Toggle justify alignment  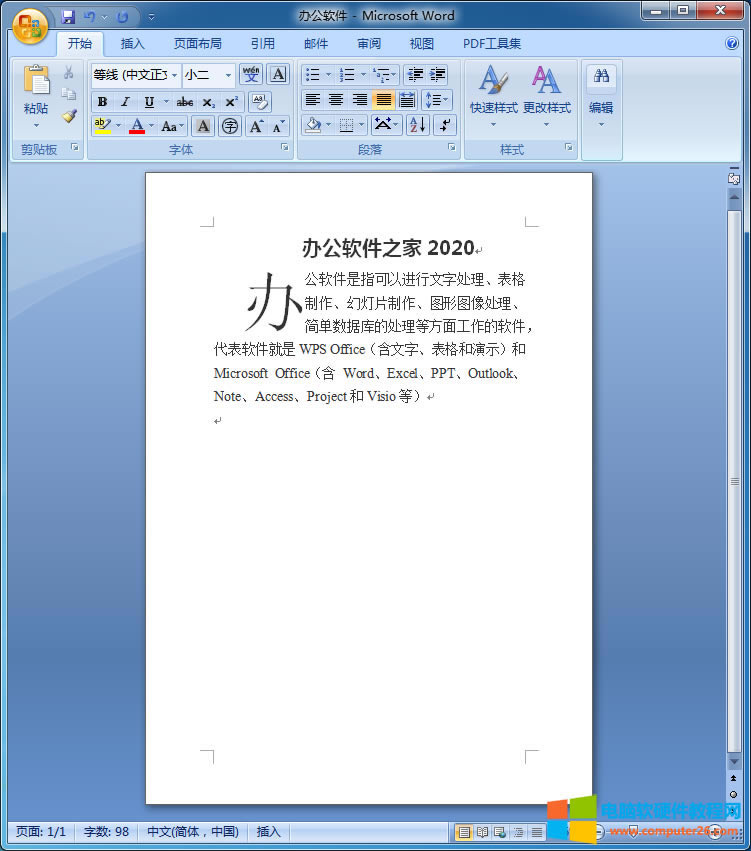pos(384,100)
